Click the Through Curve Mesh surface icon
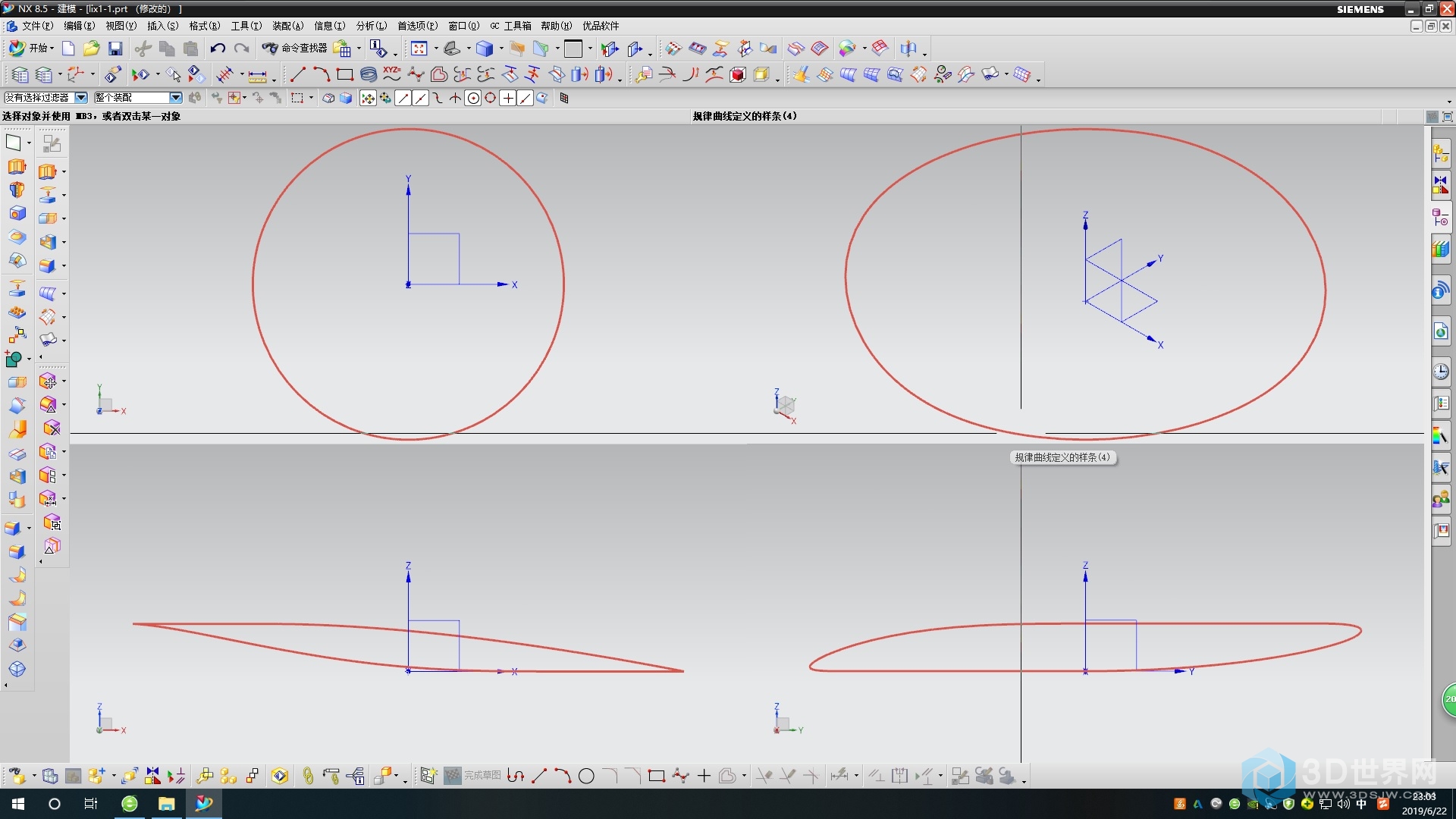The width and height of the screenshot is (1456, 819). click(871, 74)
